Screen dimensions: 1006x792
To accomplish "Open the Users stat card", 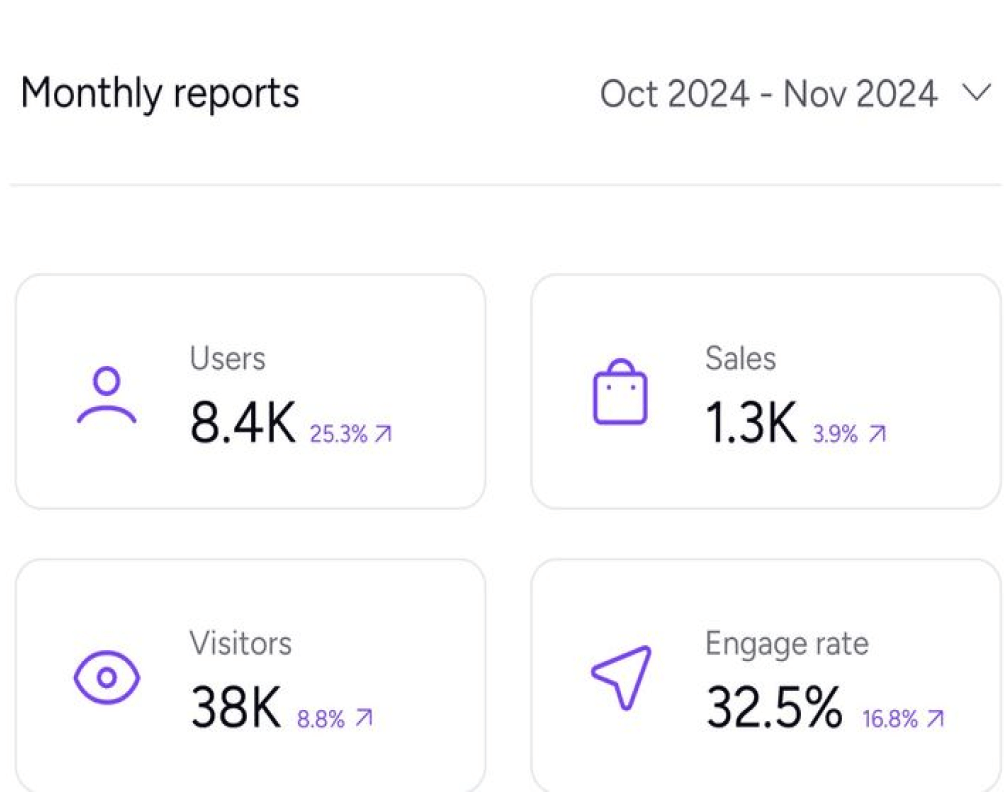I will [250, 391].
